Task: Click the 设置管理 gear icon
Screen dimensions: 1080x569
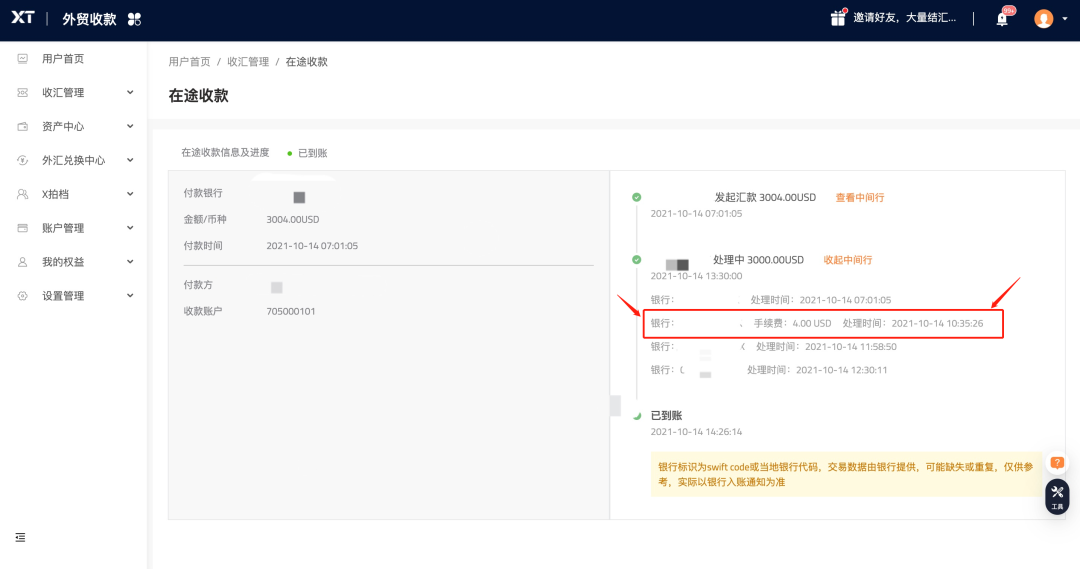Action: click(x=23, y=296)
